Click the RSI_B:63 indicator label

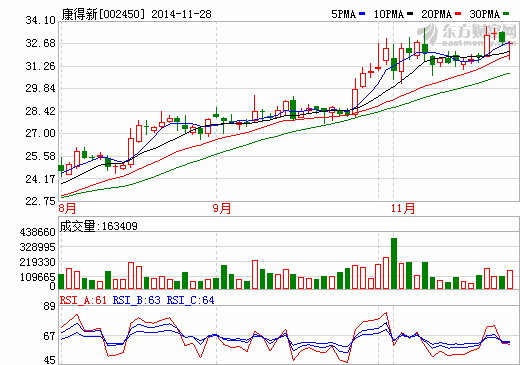(137, 300)
